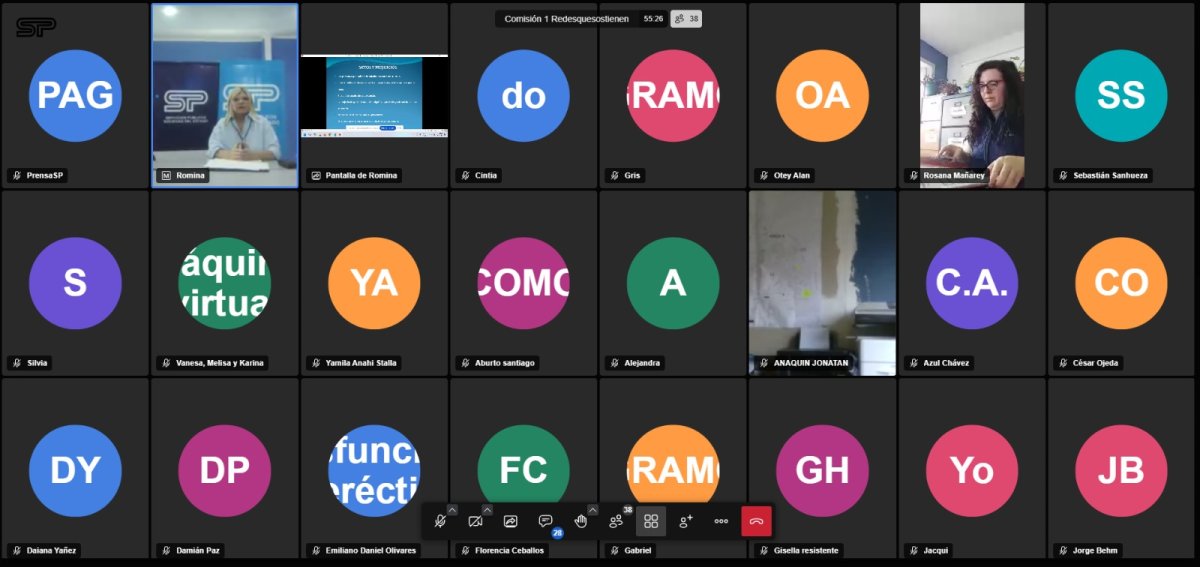Click the SP logo in the corner
Image resolution: width=1200 pixels, height=567 pixels.
coord(35,27)
